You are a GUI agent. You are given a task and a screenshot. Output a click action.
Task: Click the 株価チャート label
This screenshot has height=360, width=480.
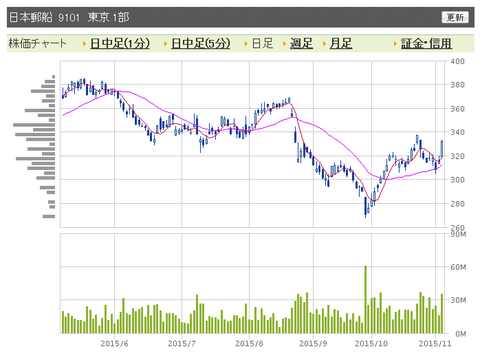coord(37,43)
